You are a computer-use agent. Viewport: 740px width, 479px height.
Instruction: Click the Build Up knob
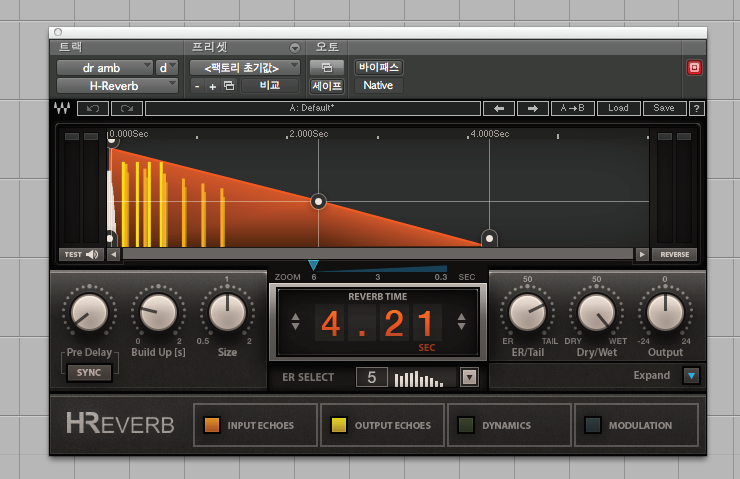158,312
